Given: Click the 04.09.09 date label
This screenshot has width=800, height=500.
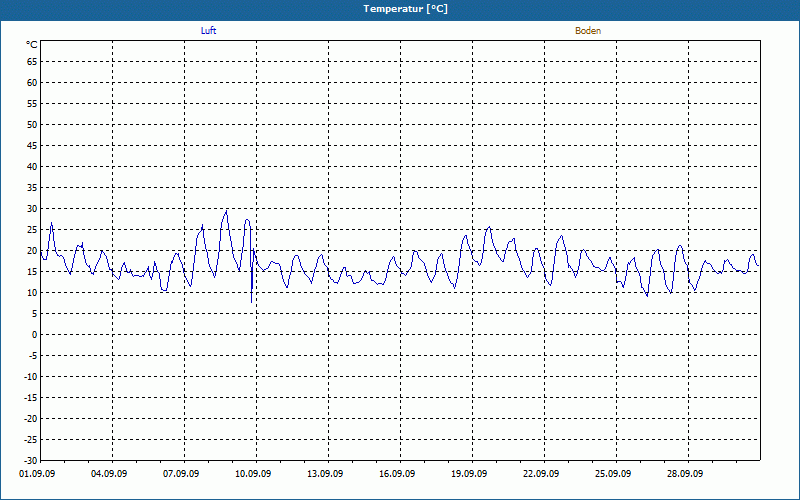Looking at the screenshot, I should pos(109,474).
